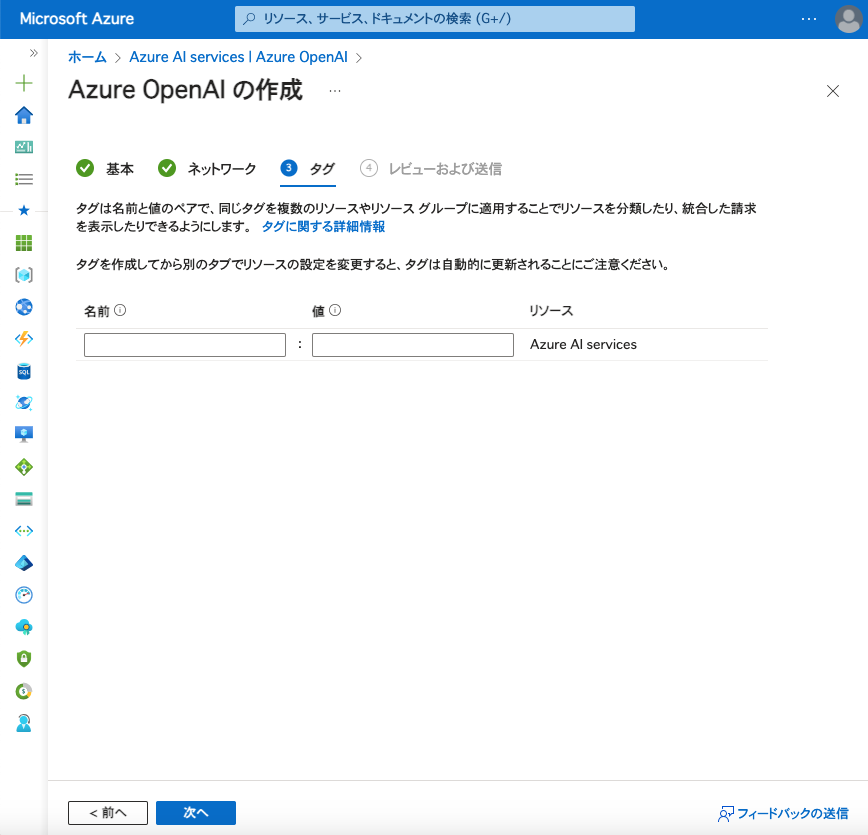Open Cost Management dollar icon
The height and width of the screenshot is (835, 868).
click(x=24, y=691)
